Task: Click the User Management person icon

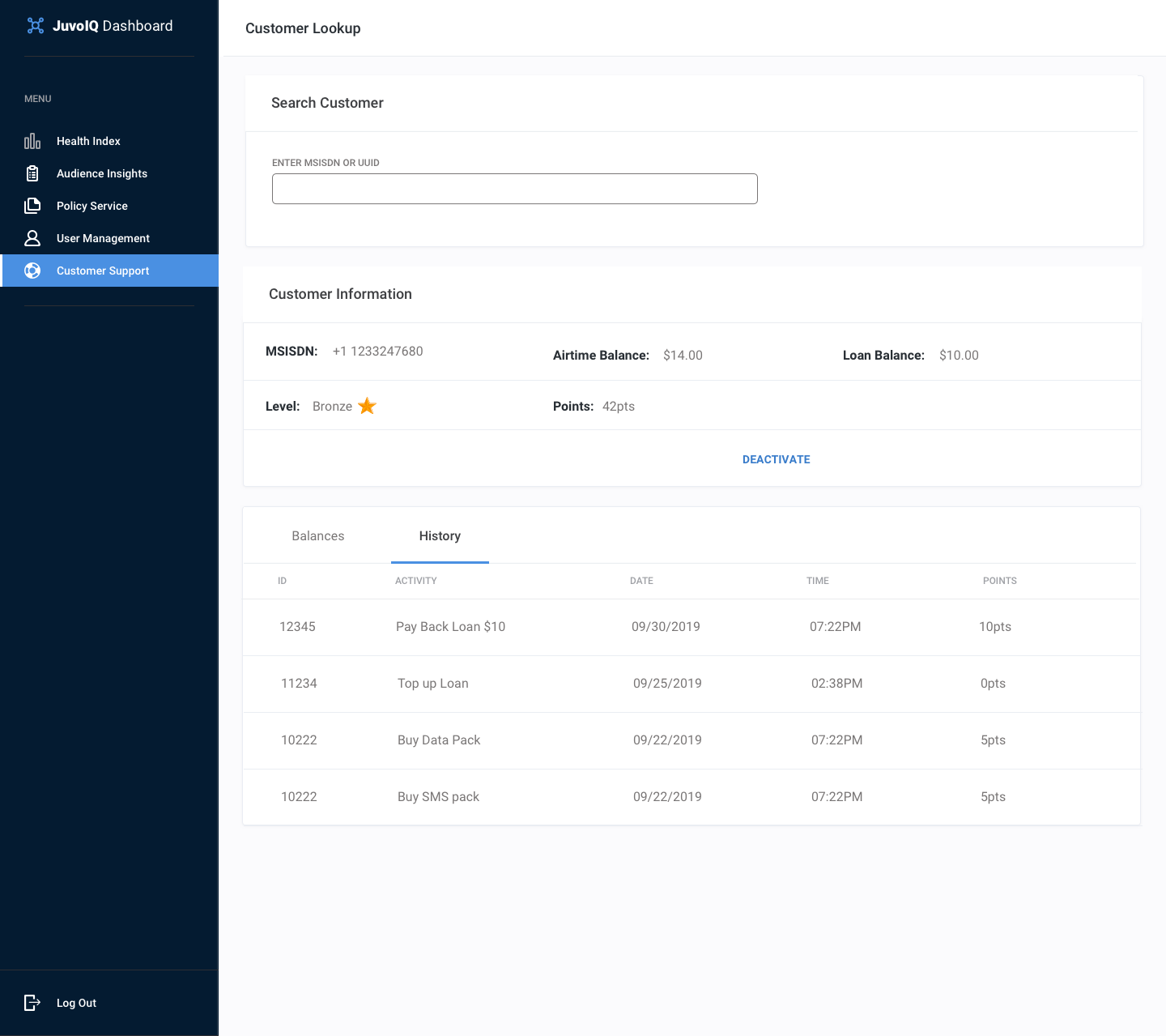Action: click(x=32, y=238)
